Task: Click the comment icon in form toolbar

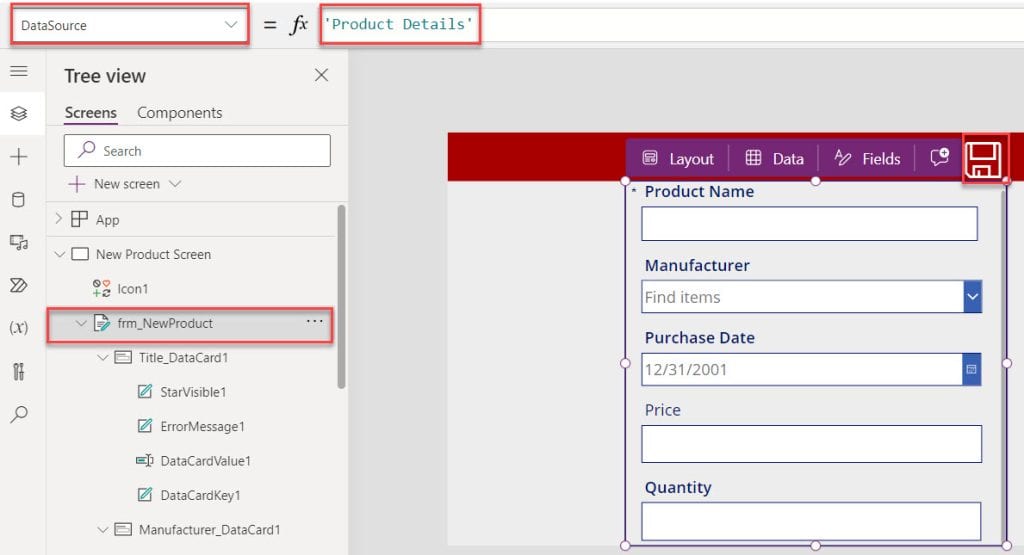Action: [x=940, y=157]
